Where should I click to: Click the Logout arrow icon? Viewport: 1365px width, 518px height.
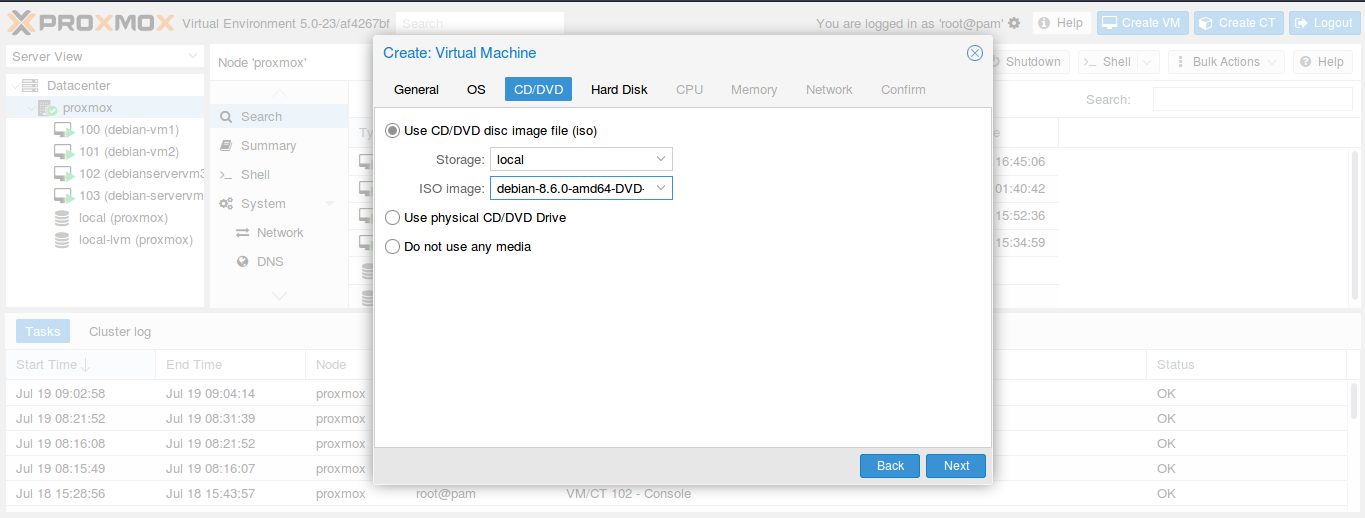click(x=1301, y=23)
